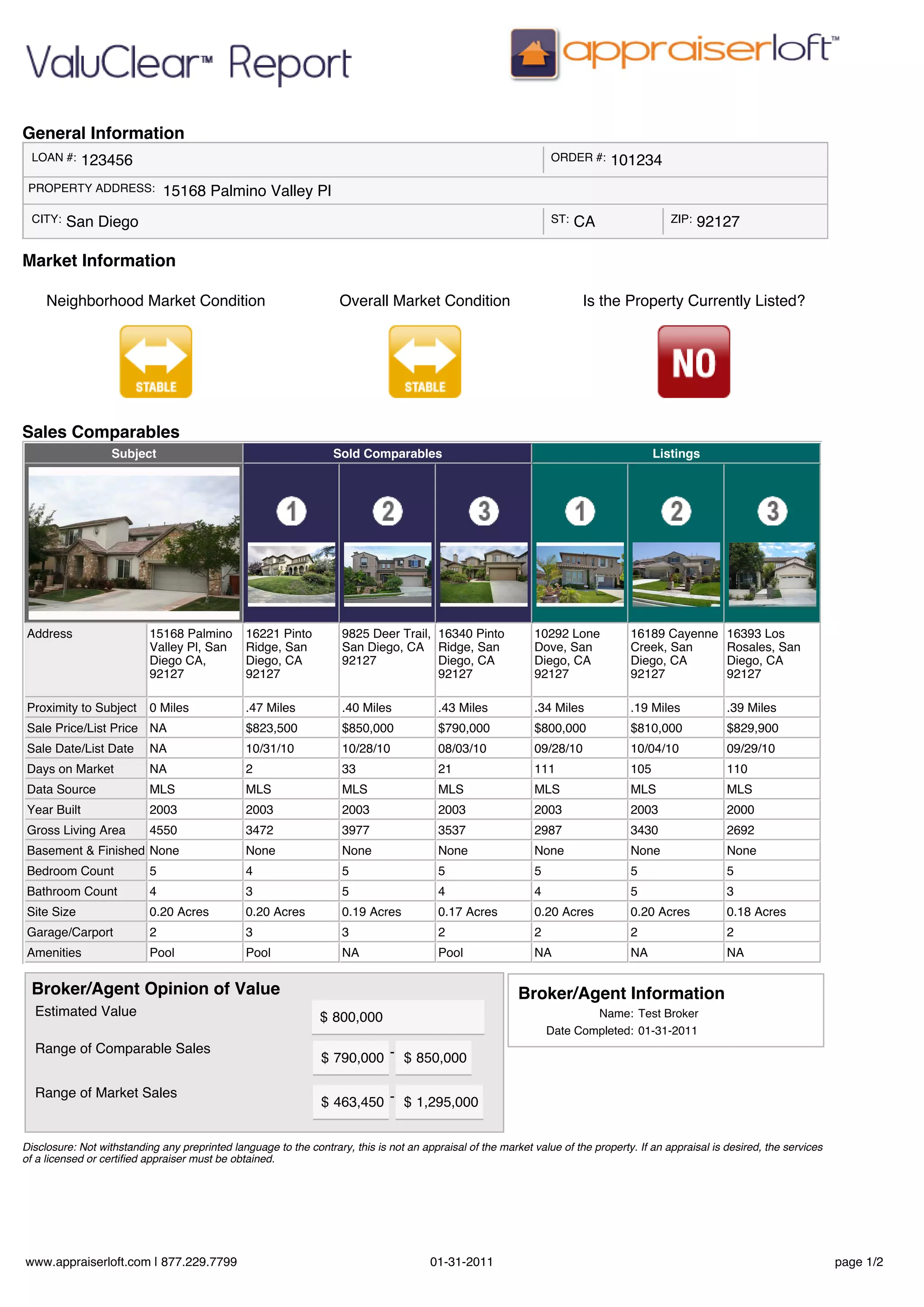Click the $1,295,000 market sales field
Image resolution: width=924 pixels, height=1307 pixels.
(x=440, y=1102)
